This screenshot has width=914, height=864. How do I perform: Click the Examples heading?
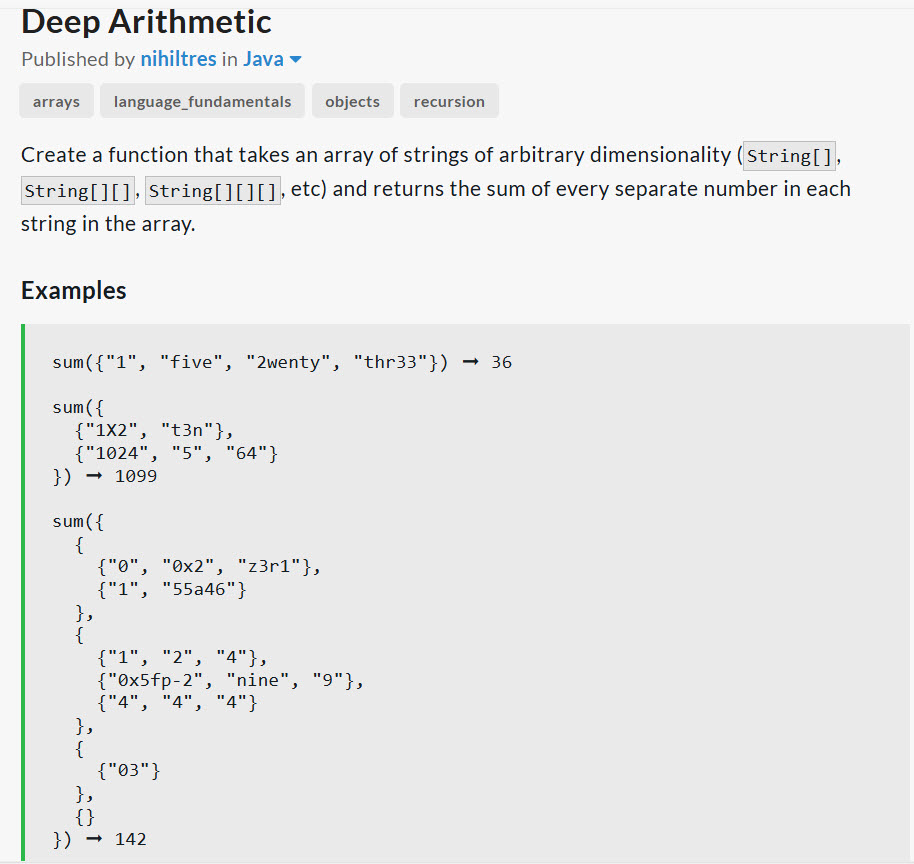(73, 290)
